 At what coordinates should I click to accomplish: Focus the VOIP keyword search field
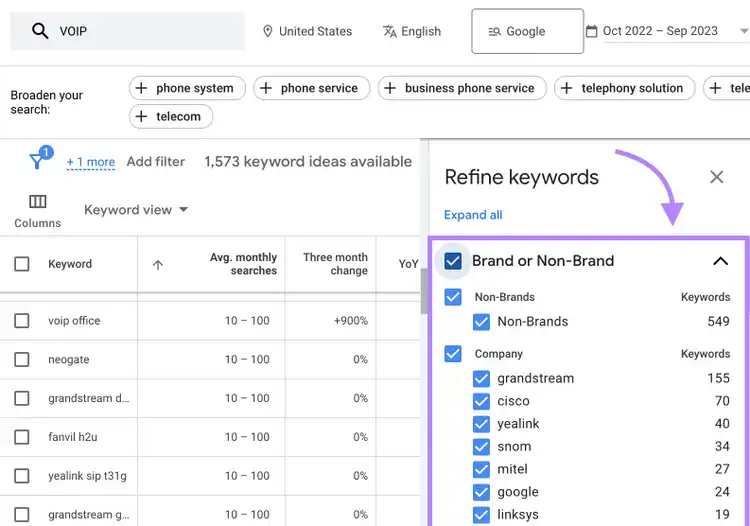click(x=127, y=31)
